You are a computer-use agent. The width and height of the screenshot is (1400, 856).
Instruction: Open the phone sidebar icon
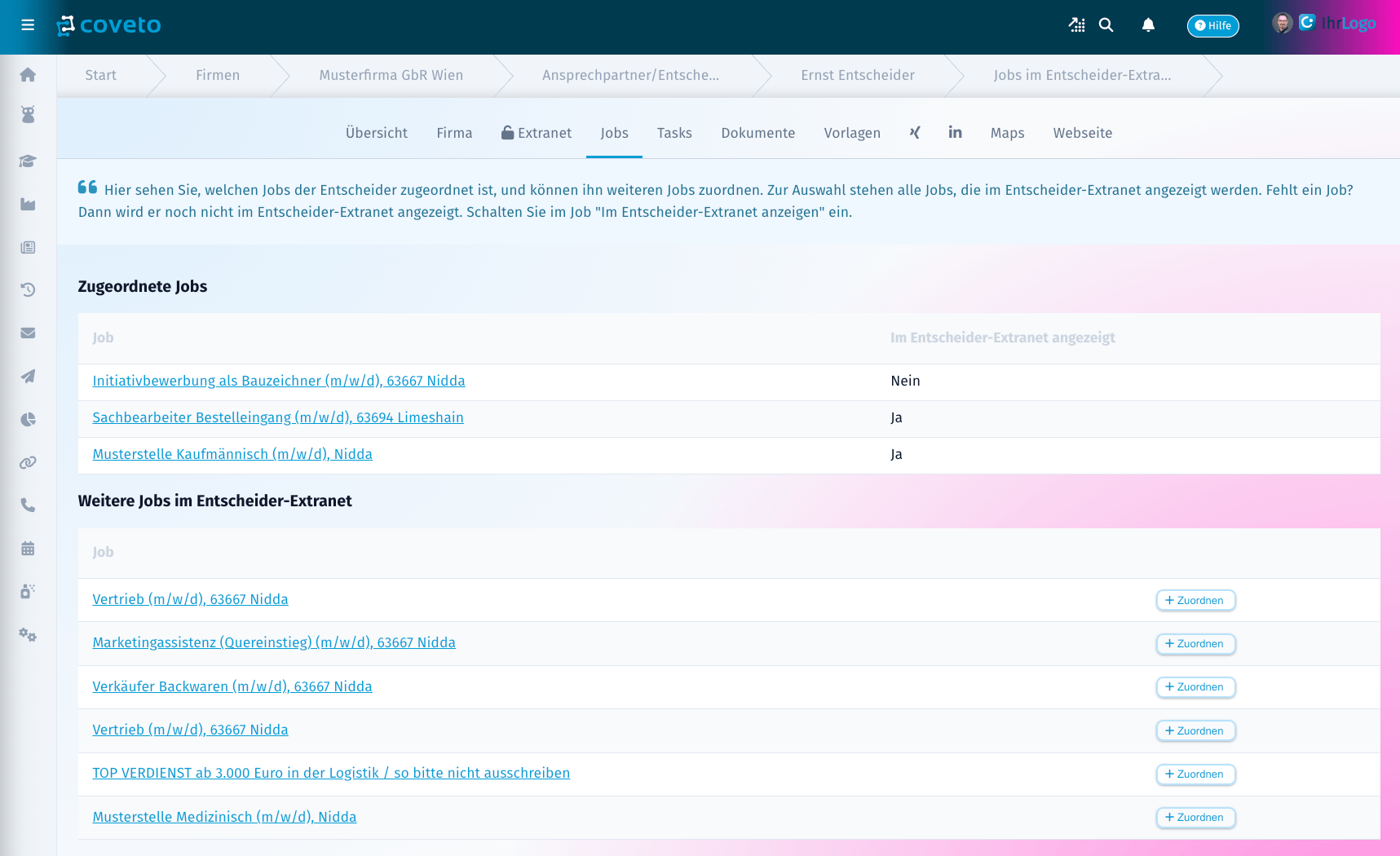pyautogui.click(x=28, y=505)
